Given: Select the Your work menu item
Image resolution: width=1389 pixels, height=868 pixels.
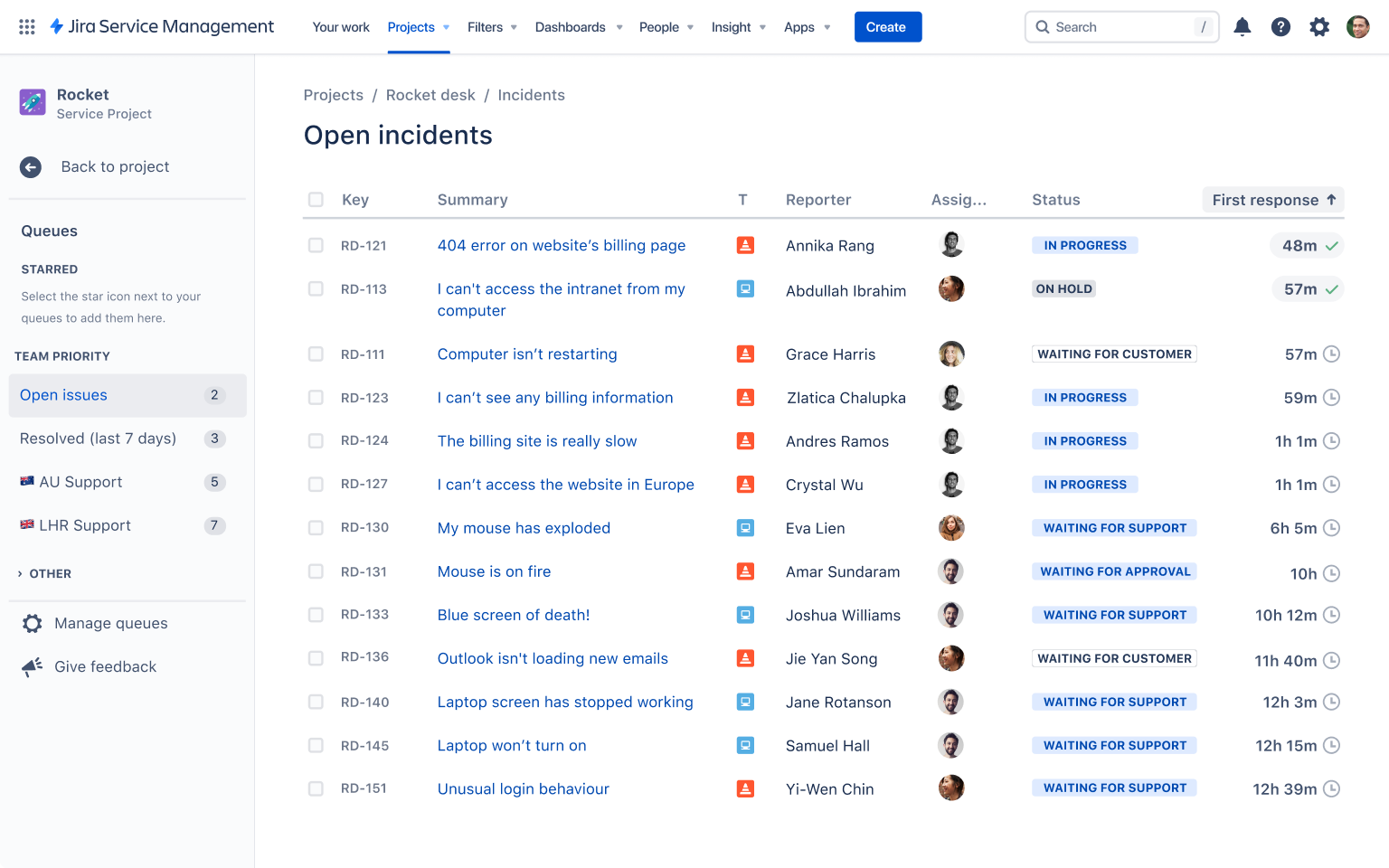Looking at the screenshot, I should tap(341, 27).
